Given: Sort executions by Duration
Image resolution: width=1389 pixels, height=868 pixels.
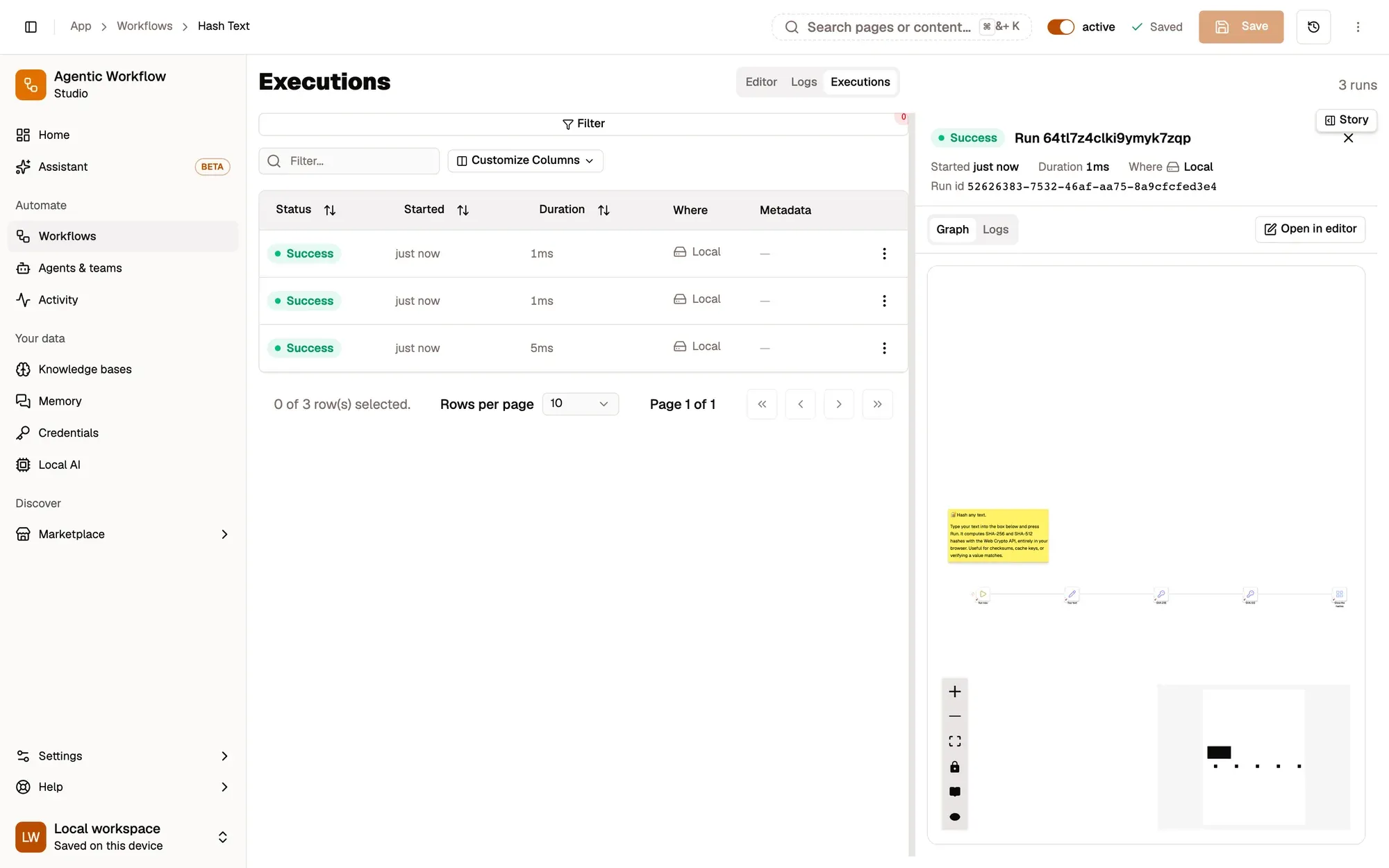Looking at the screenshot, I should [574, 210].
